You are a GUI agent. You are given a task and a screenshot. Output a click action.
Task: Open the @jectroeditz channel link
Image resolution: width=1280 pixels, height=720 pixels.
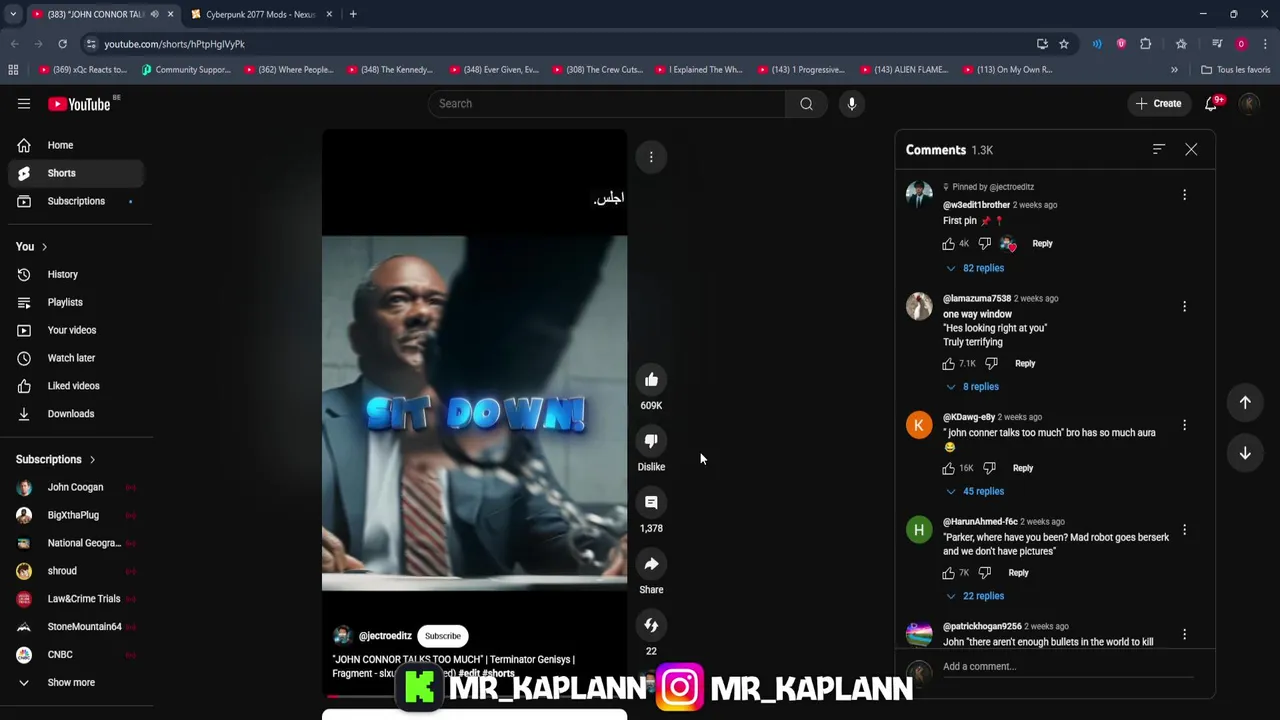tap(385, 636)
